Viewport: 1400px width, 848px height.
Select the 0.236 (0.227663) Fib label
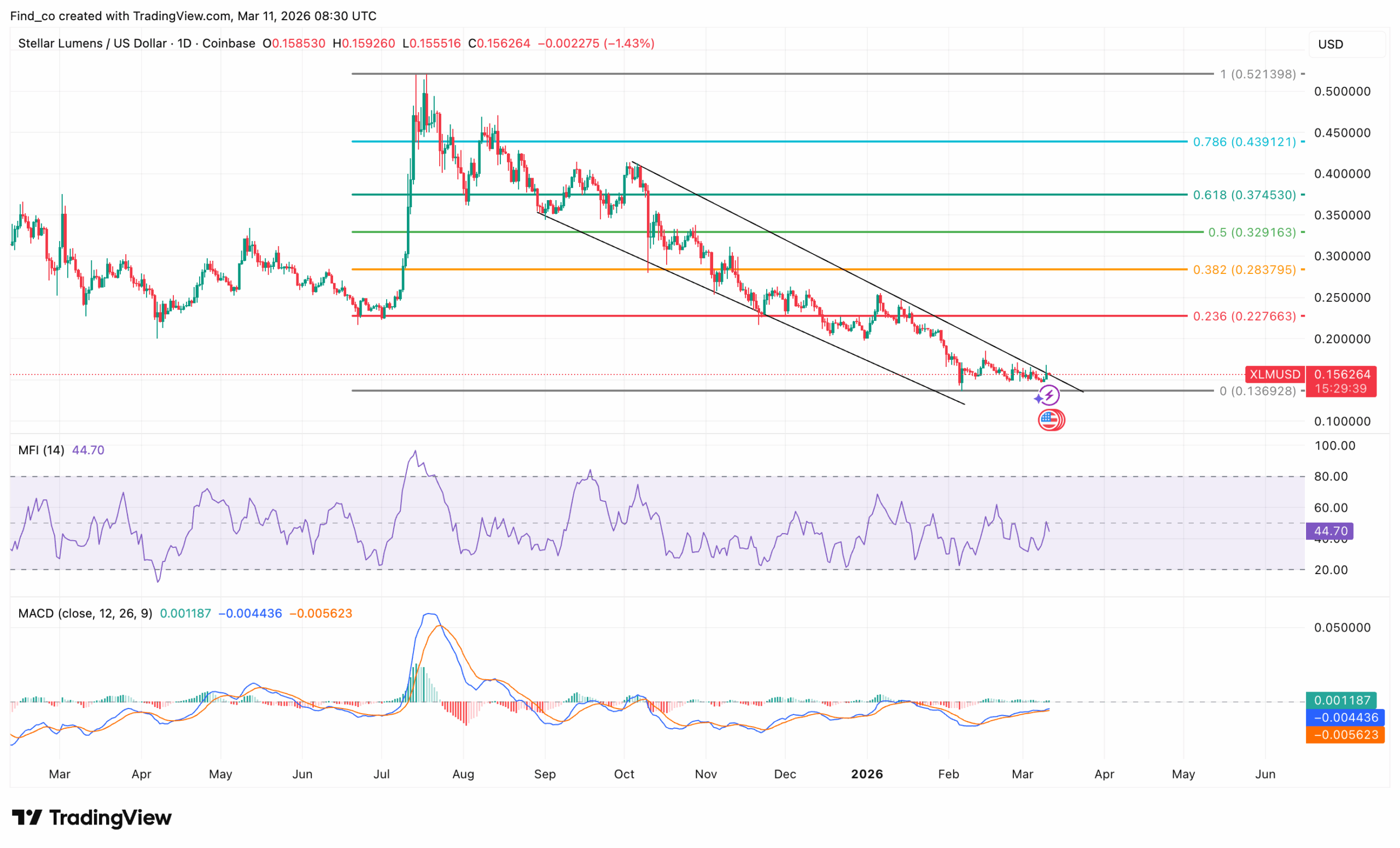[1244, 316]
